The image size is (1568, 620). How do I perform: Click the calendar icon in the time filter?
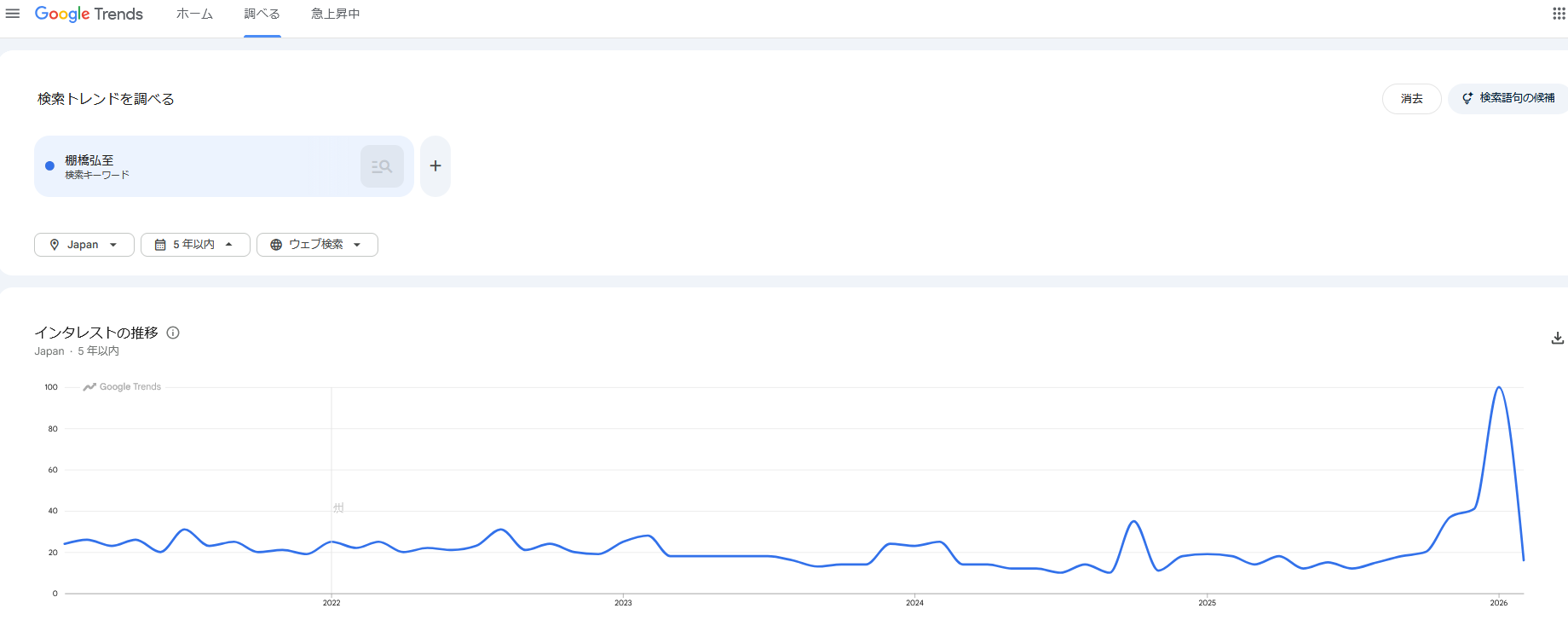160,245
